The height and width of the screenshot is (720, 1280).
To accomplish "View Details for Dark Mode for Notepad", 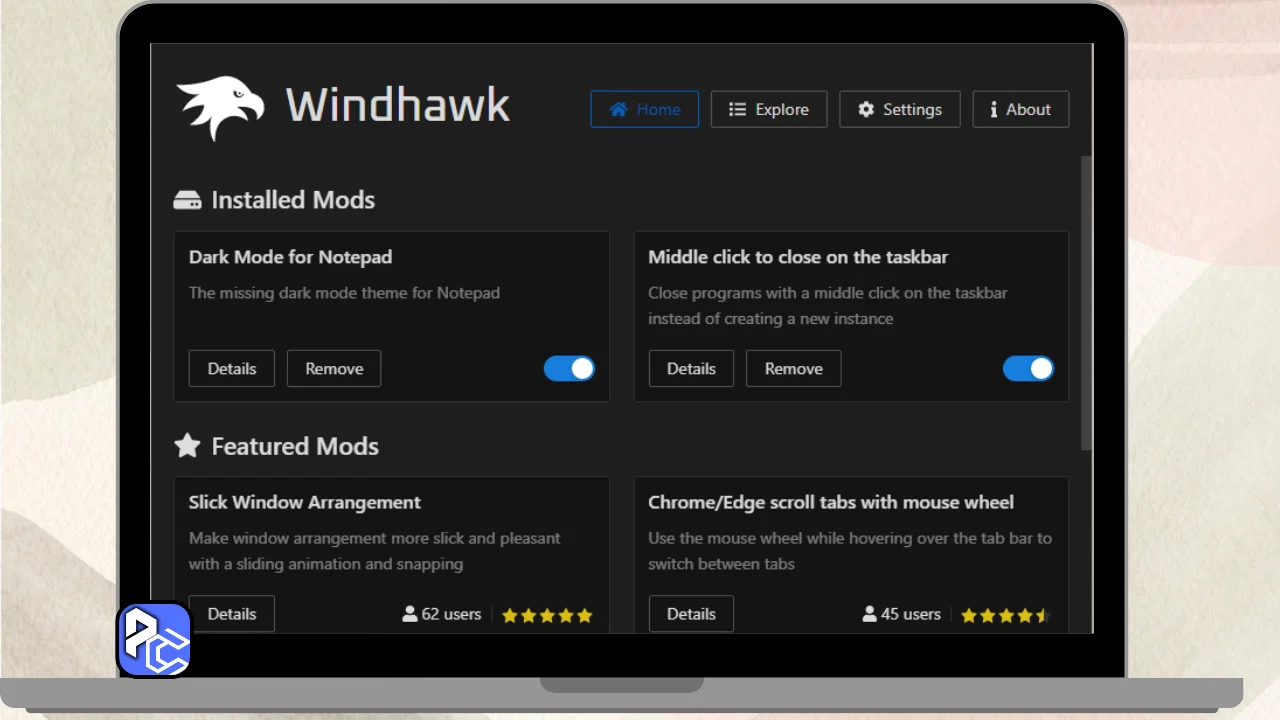I will click(231, 368).
